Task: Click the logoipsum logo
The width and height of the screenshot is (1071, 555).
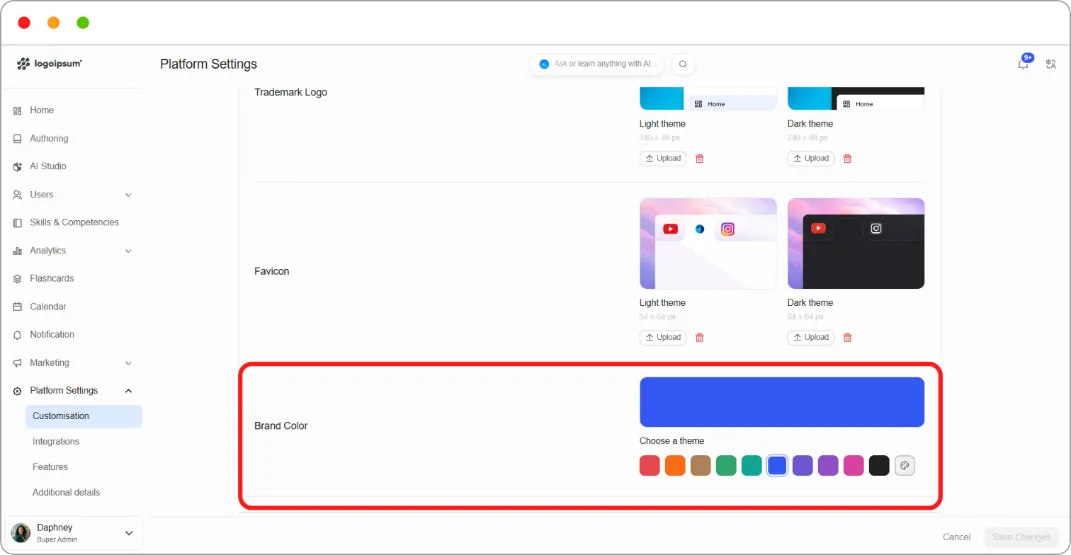Action: tap(49, 63)
